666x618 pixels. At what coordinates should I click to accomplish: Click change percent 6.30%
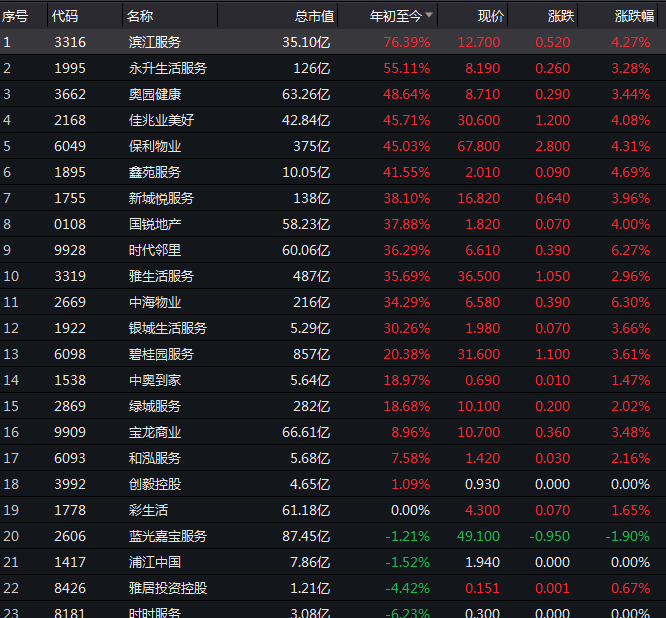tap(631, 302)
